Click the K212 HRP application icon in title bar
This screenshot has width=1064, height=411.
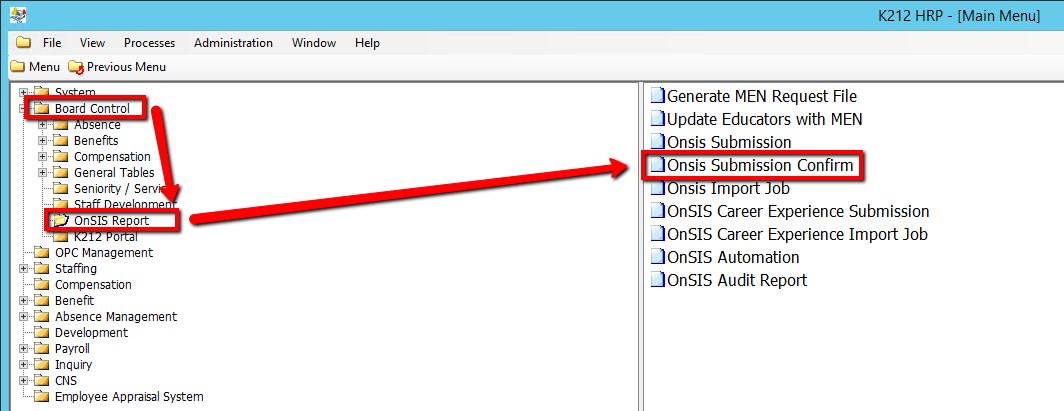(x=16, y=16)
